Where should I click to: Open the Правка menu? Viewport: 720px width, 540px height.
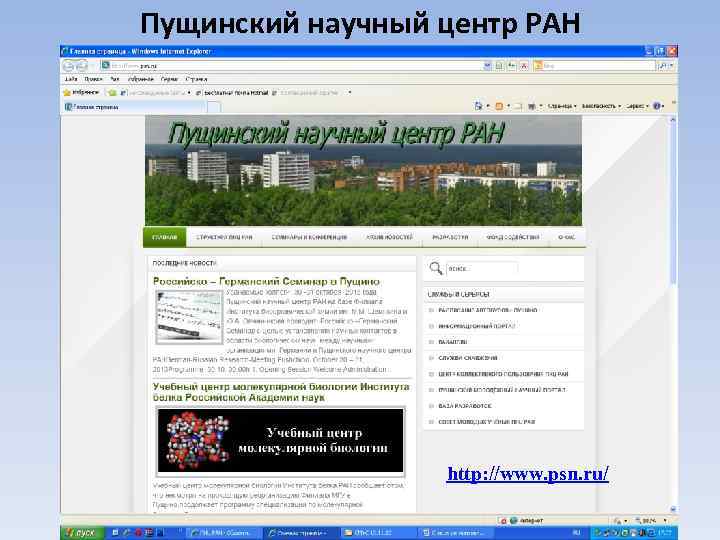[93, 79]
